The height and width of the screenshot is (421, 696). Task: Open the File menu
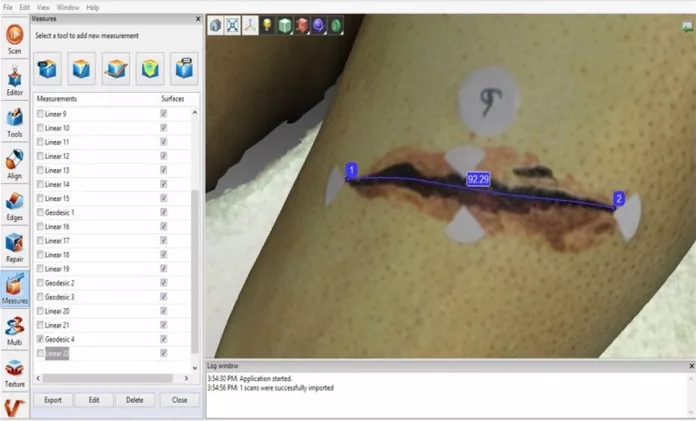pos(9,7)
